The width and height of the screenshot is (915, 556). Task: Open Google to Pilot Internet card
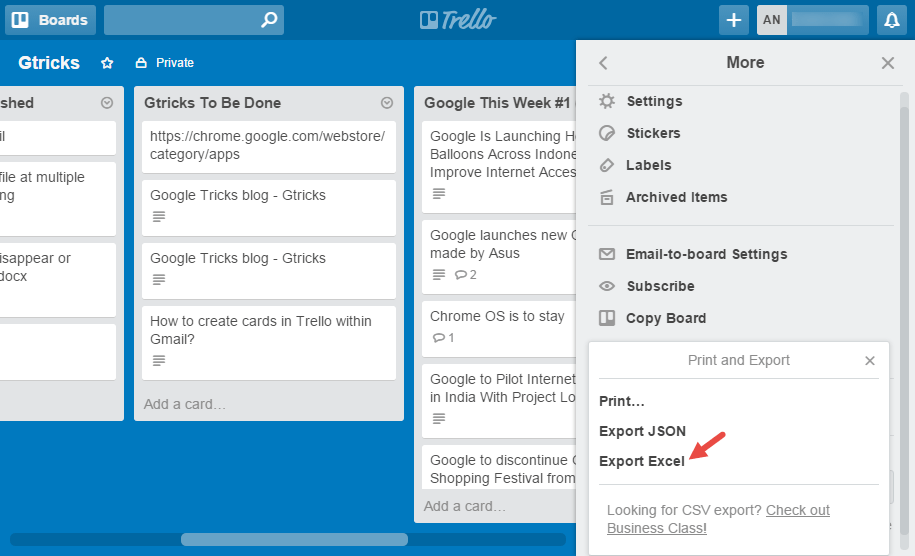tap(499, 401)
